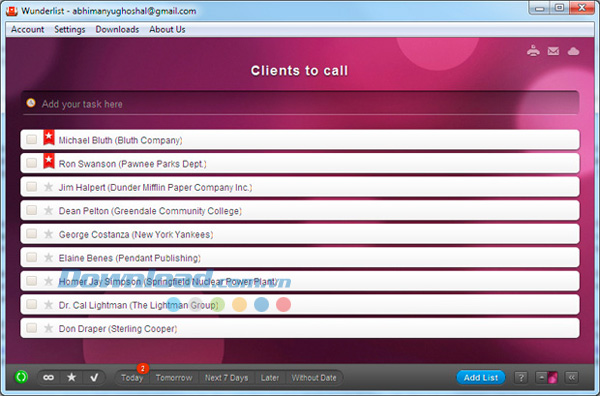The image size is (600, 396).
Task: Show tasks Without Date
Action: pos(314,378)
